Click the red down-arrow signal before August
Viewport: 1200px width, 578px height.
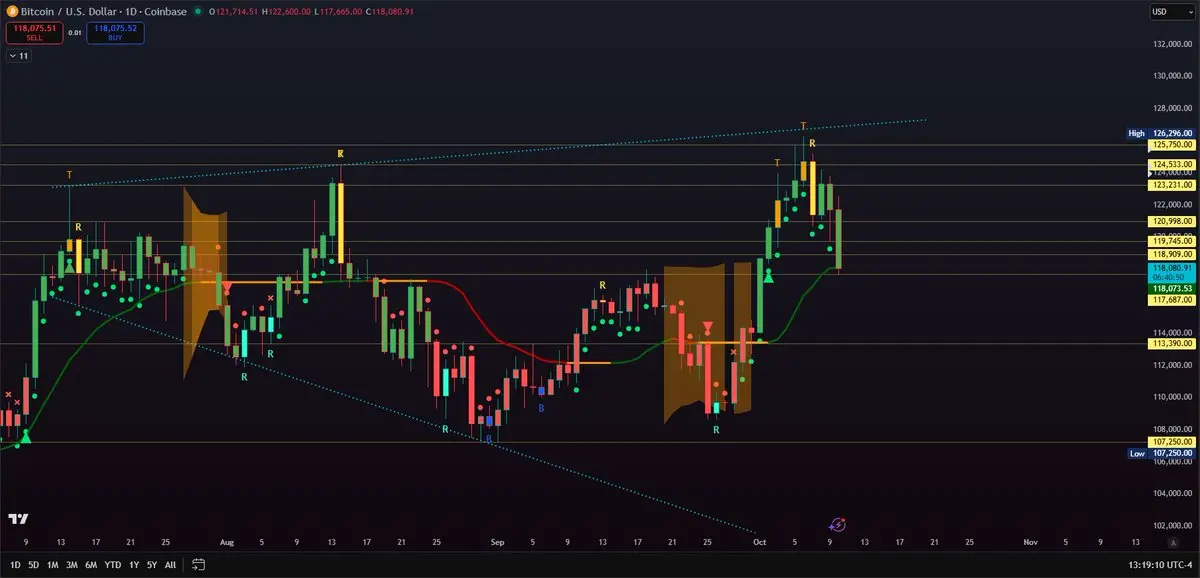tap(227, 288)
